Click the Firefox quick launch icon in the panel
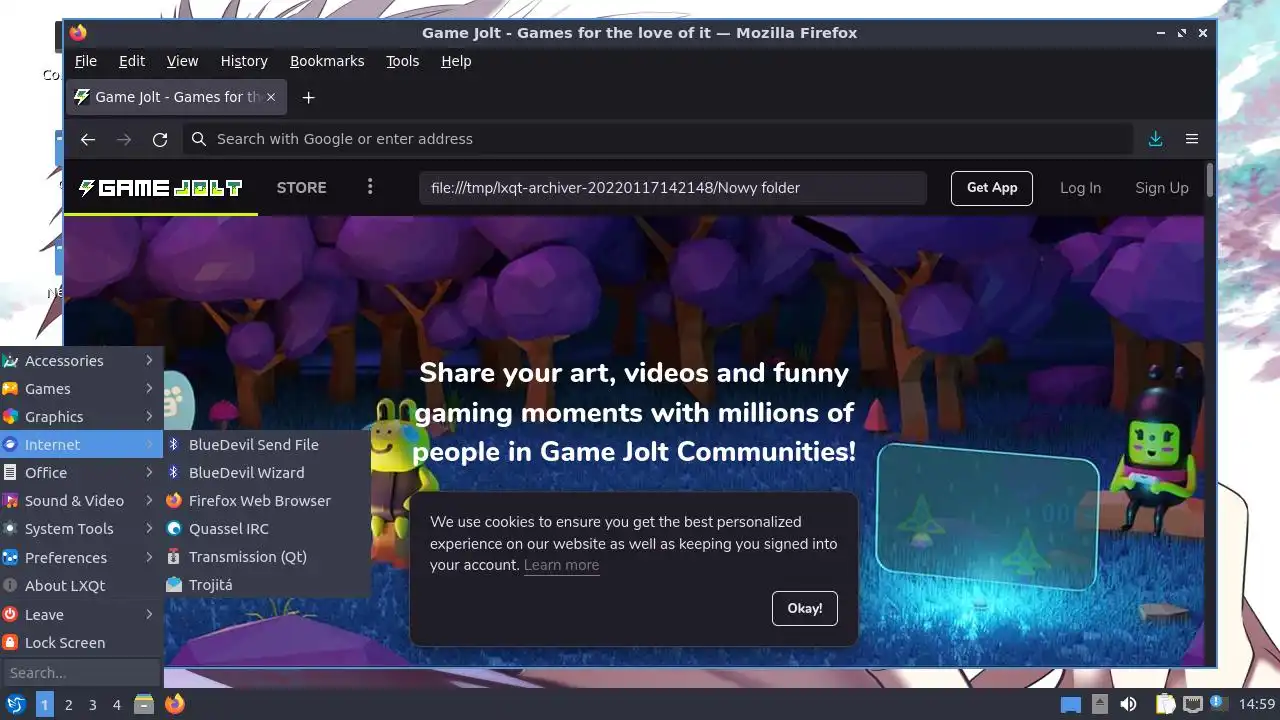 pos(174,704)
